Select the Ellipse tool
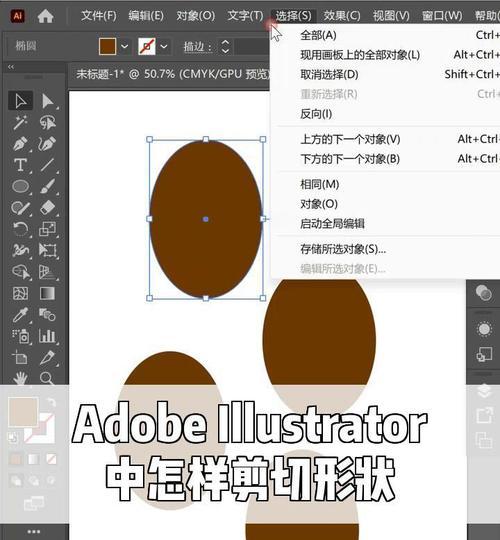The height and width of the screenshot is (540, 500). [x=20, y=186]
